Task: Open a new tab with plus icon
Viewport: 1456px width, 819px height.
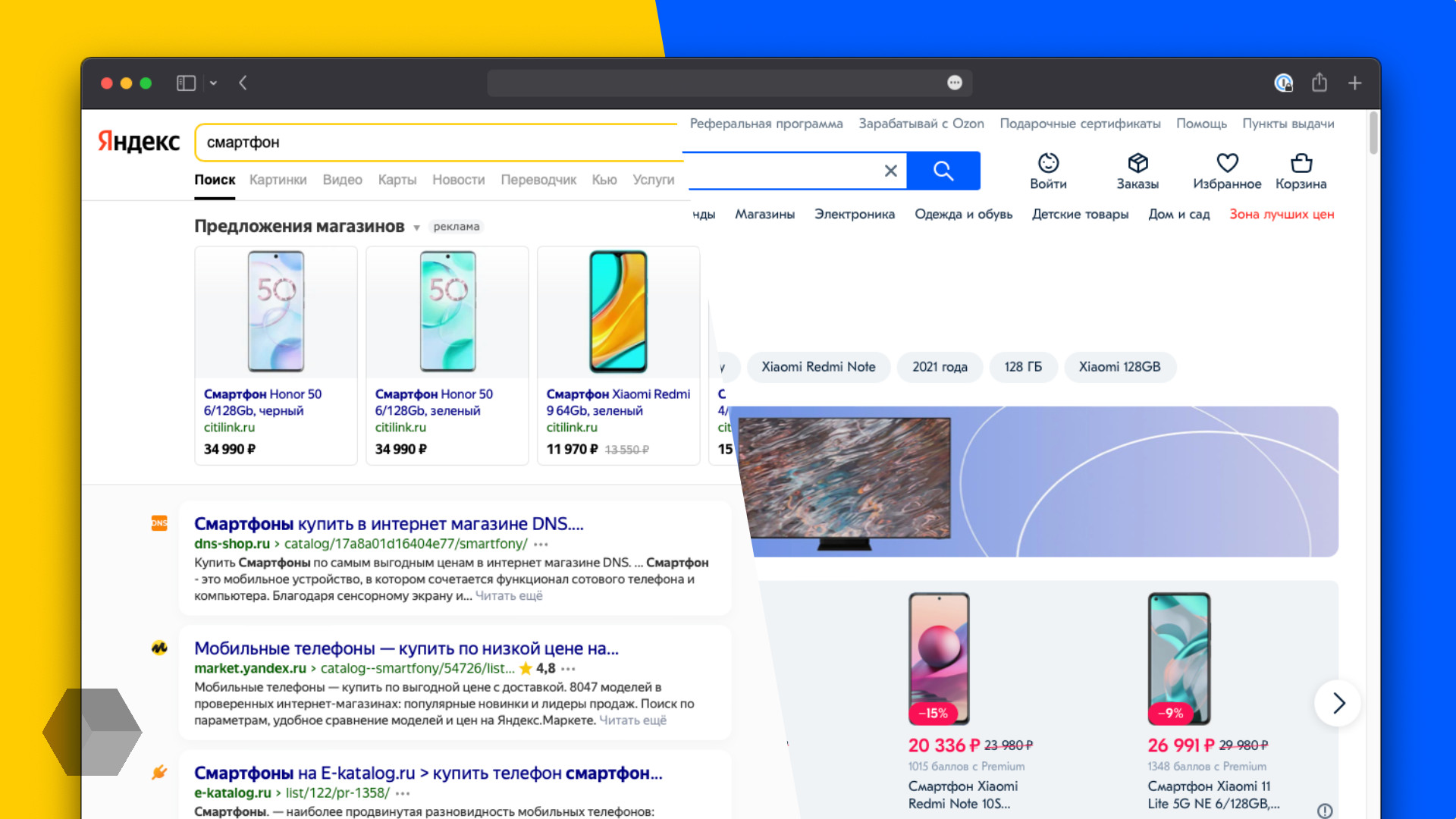Action: coord(1355,83)
